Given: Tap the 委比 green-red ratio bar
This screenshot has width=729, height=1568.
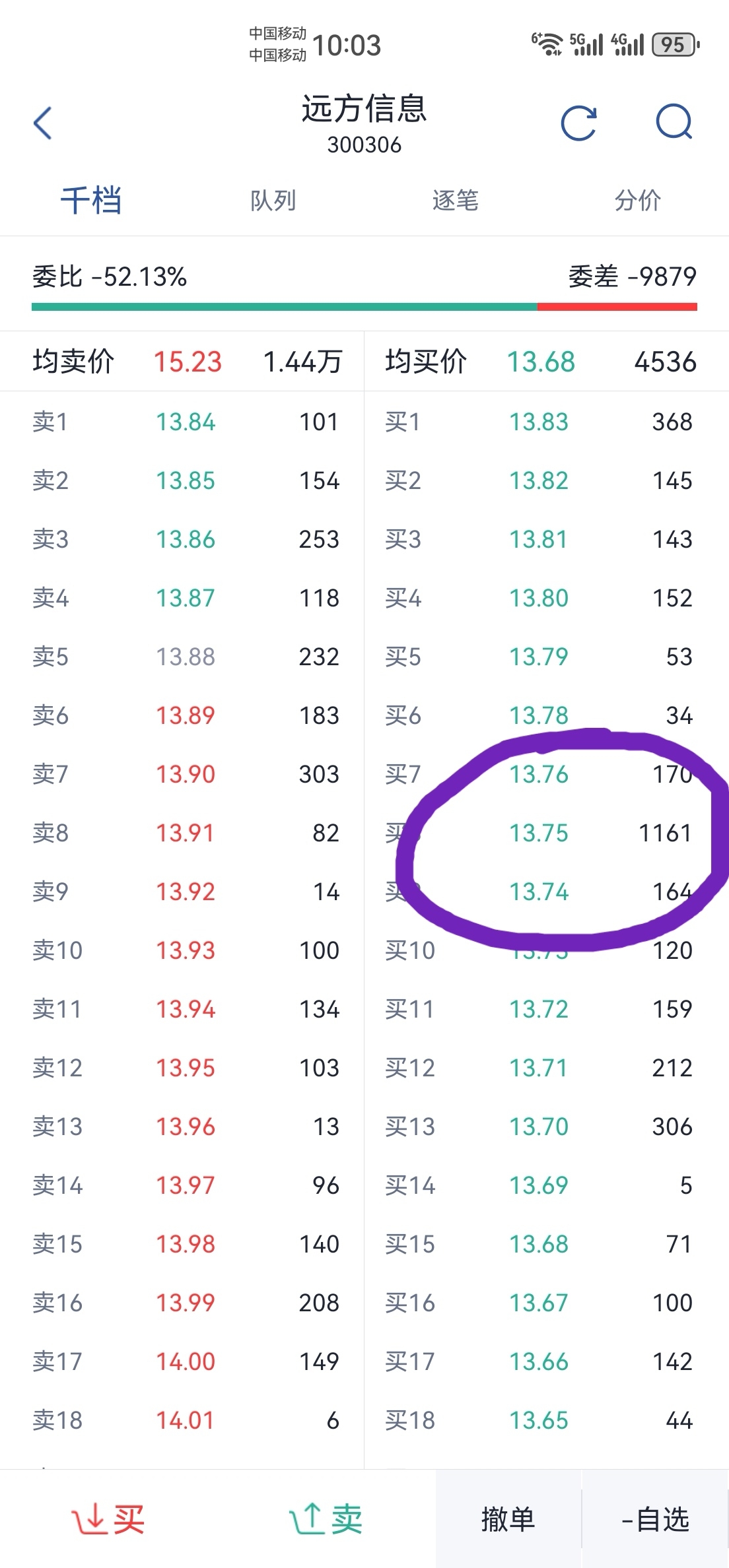Looking at the screenshot, I should point(364,307).
